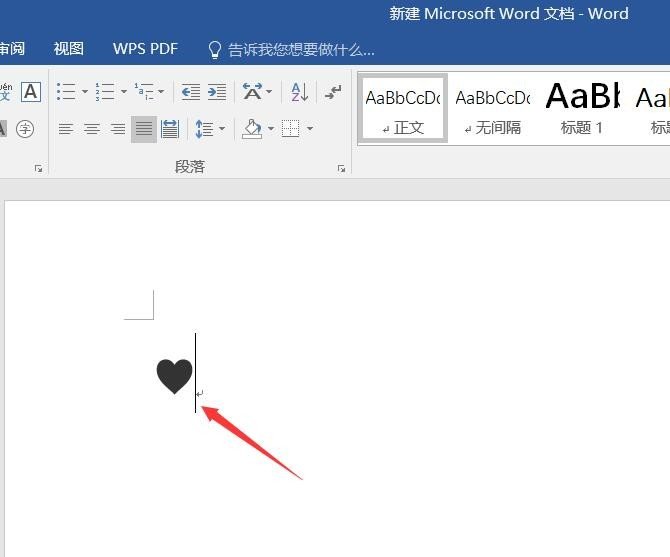Click the multilevel list icon
The width and height of the screenshot is (670, 557).
pos(144,91)
